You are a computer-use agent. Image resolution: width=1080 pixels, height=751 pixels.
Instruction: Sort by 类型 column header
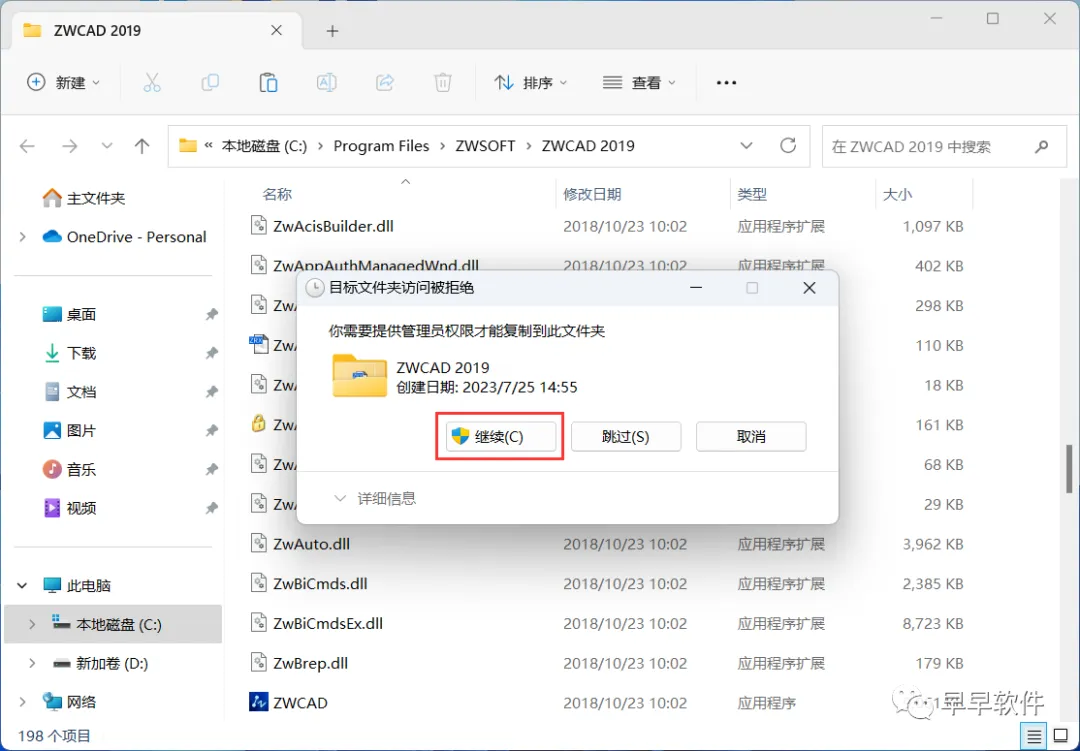coord(751,194)
